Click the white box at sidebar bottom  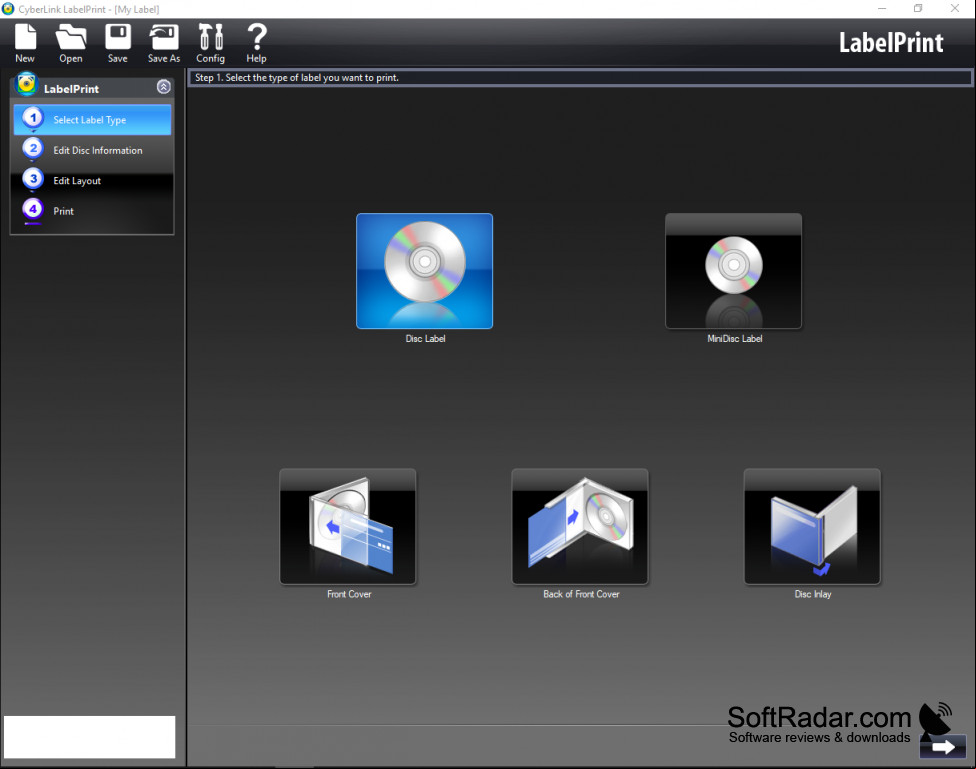pyautogui.click(x=90, y=737)
